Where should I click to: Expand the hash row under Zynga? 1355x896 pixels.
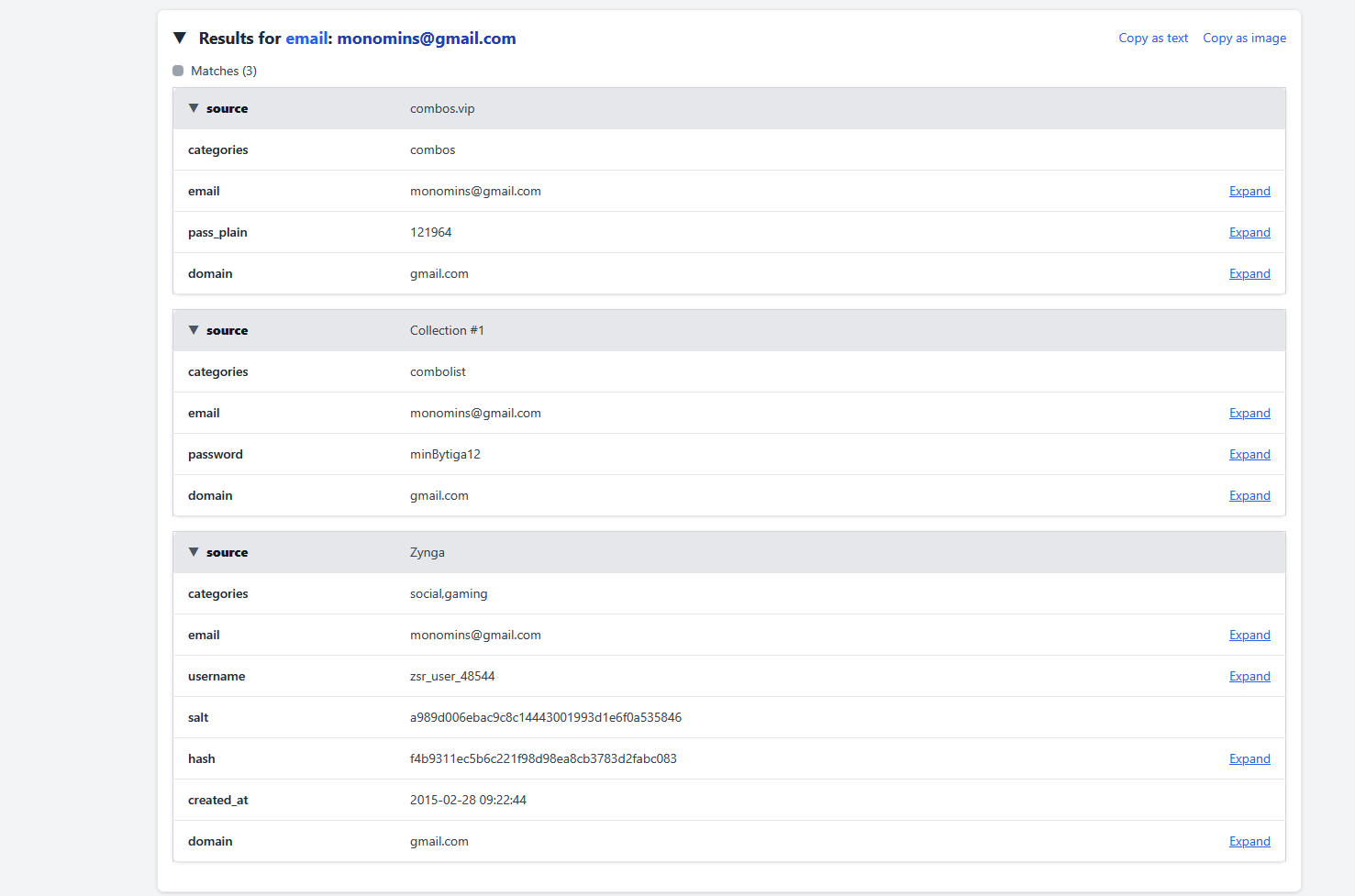coord(1249,759)
